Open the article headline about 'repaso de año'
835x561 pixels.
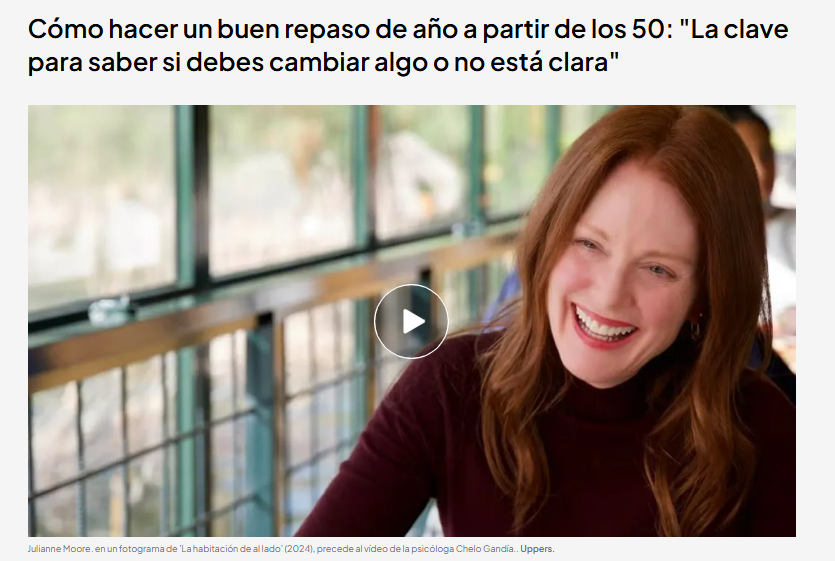408,45
